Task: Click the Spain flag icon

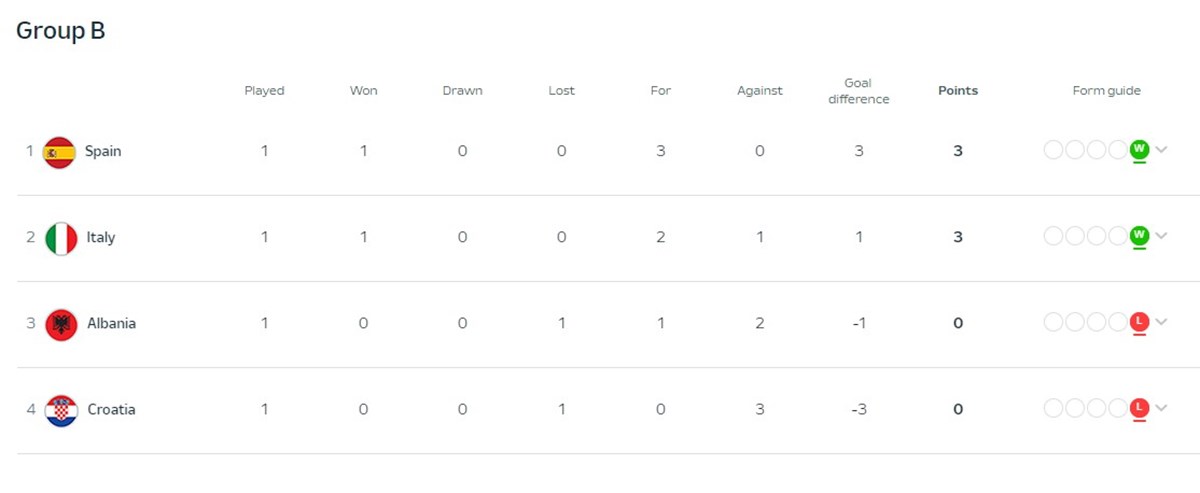Action: [x=60, y=152]
